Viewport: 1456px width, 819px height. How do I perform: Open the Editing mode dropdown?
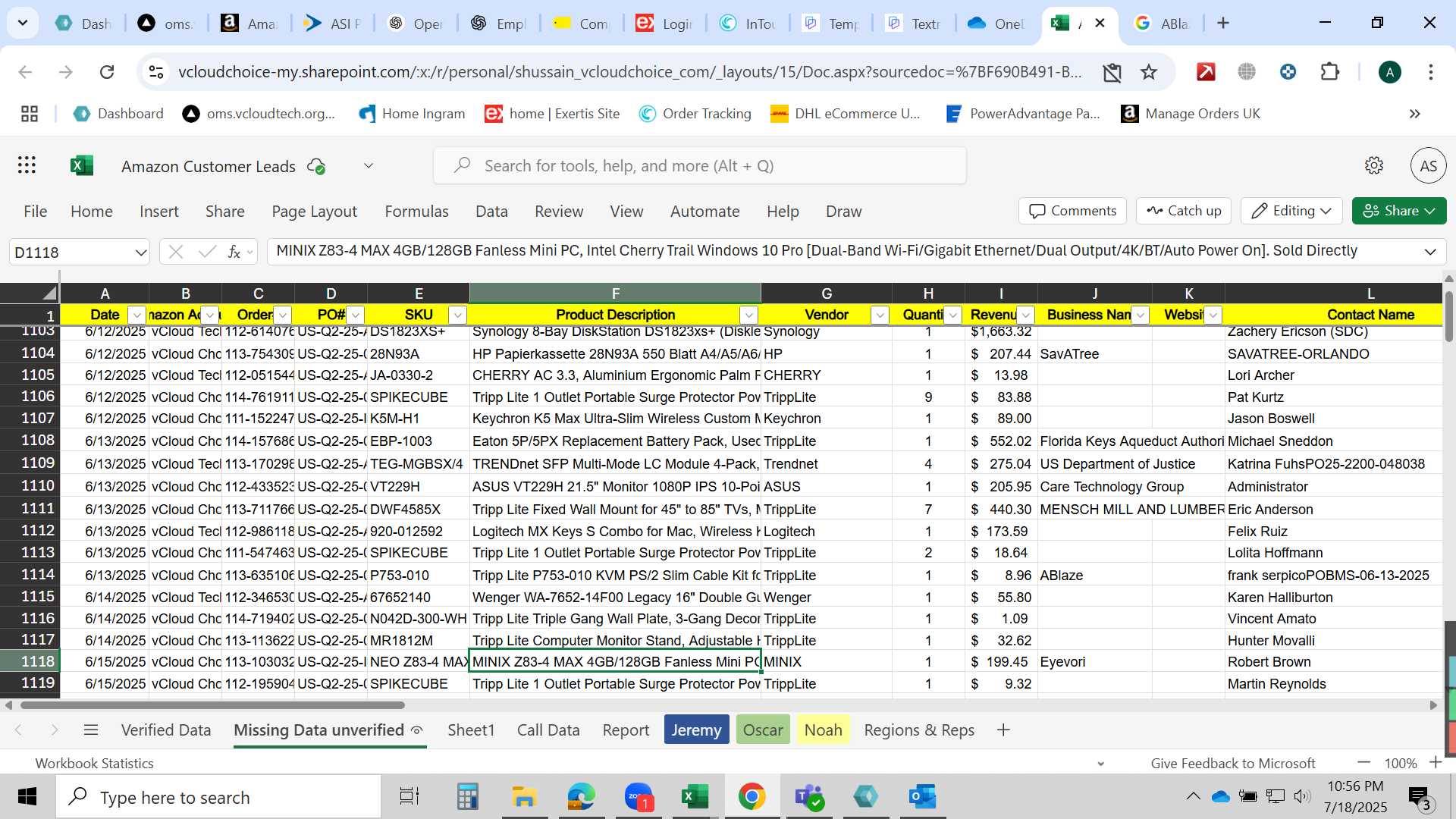click(1291, 211)
